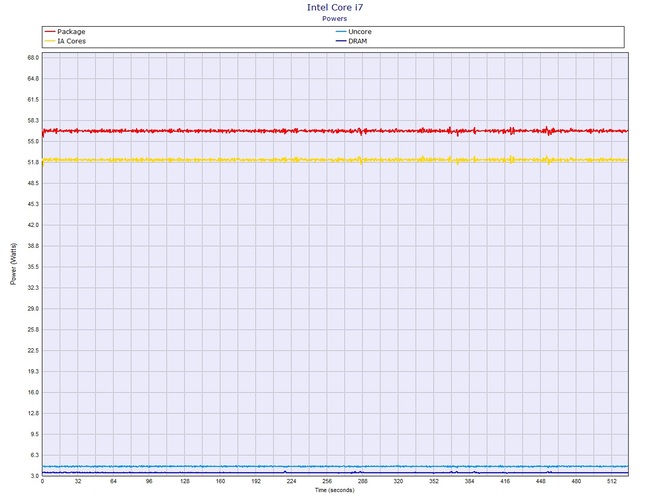
Task: Select the dark blue DRAM legend line marker
Action: [341, 41]
